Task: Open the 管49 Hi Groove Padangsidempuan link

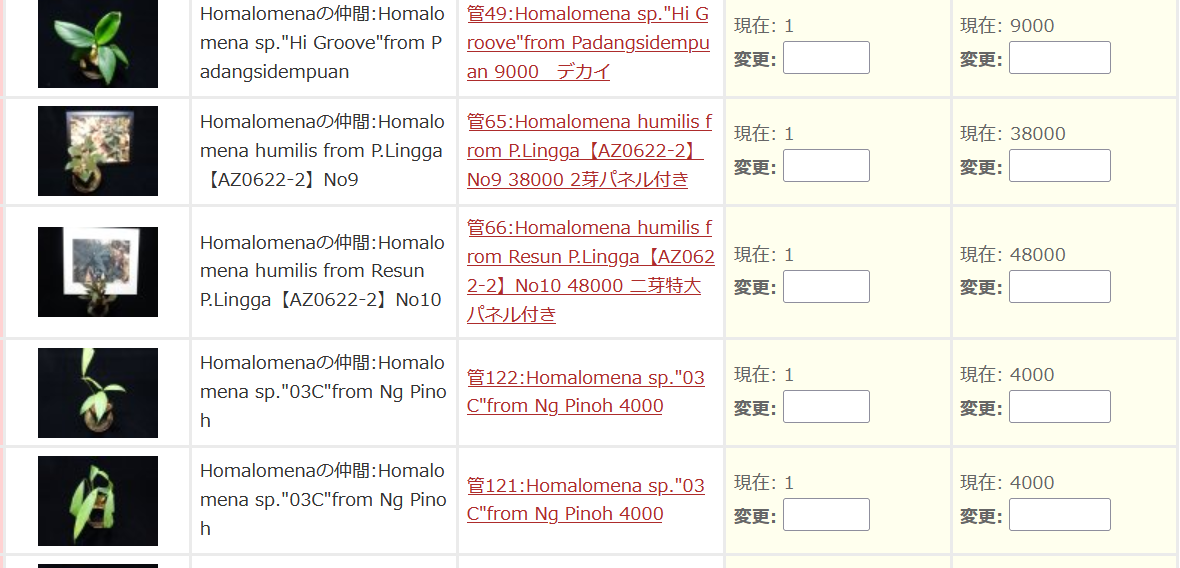Action: [x=588, y=43]
